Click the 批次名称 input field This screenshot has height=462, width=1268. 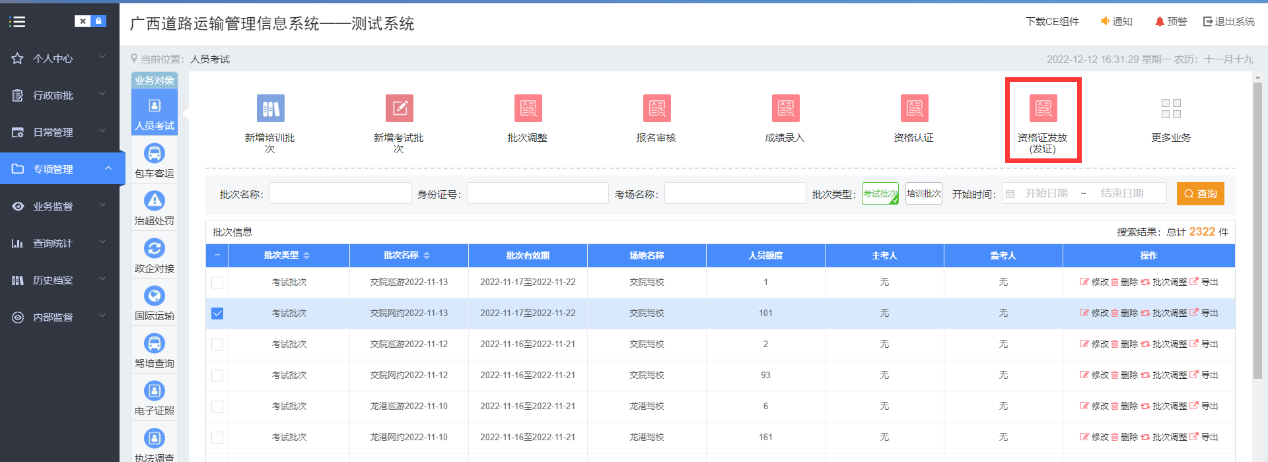[340, 193]
